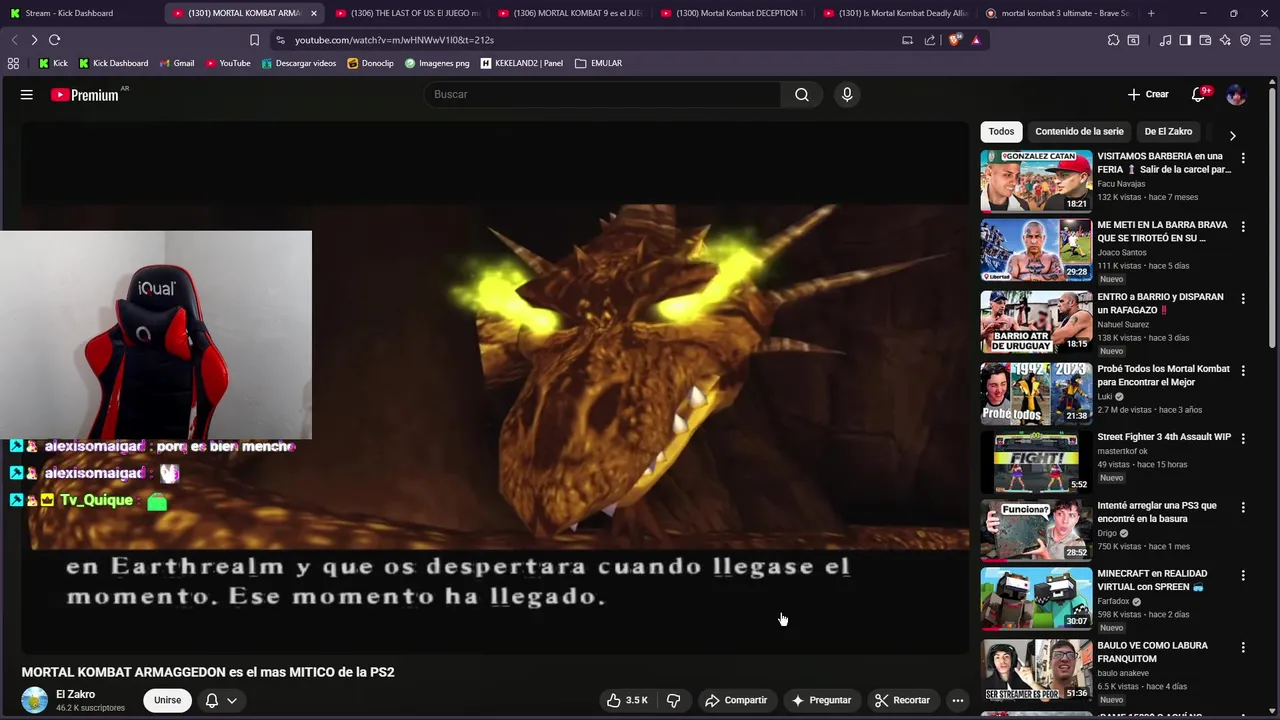Open more actions three-dot menu below video

coord(957,700)
